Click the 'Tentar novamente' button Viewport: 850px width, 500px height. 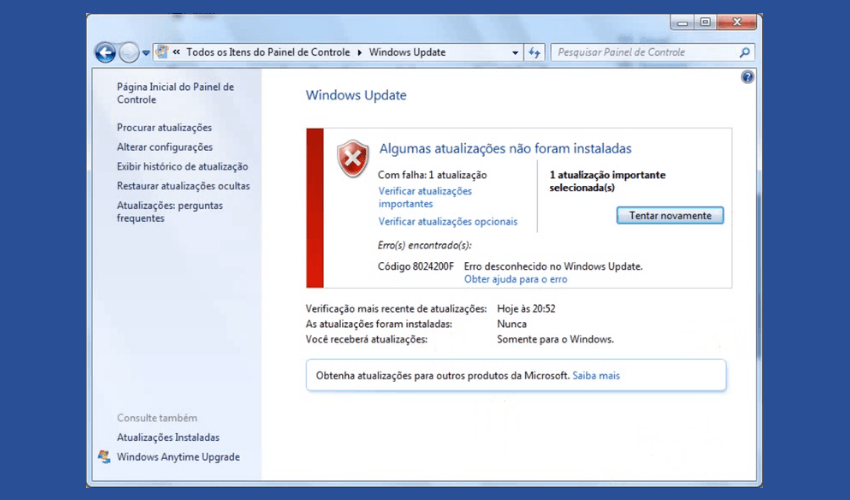670,215
